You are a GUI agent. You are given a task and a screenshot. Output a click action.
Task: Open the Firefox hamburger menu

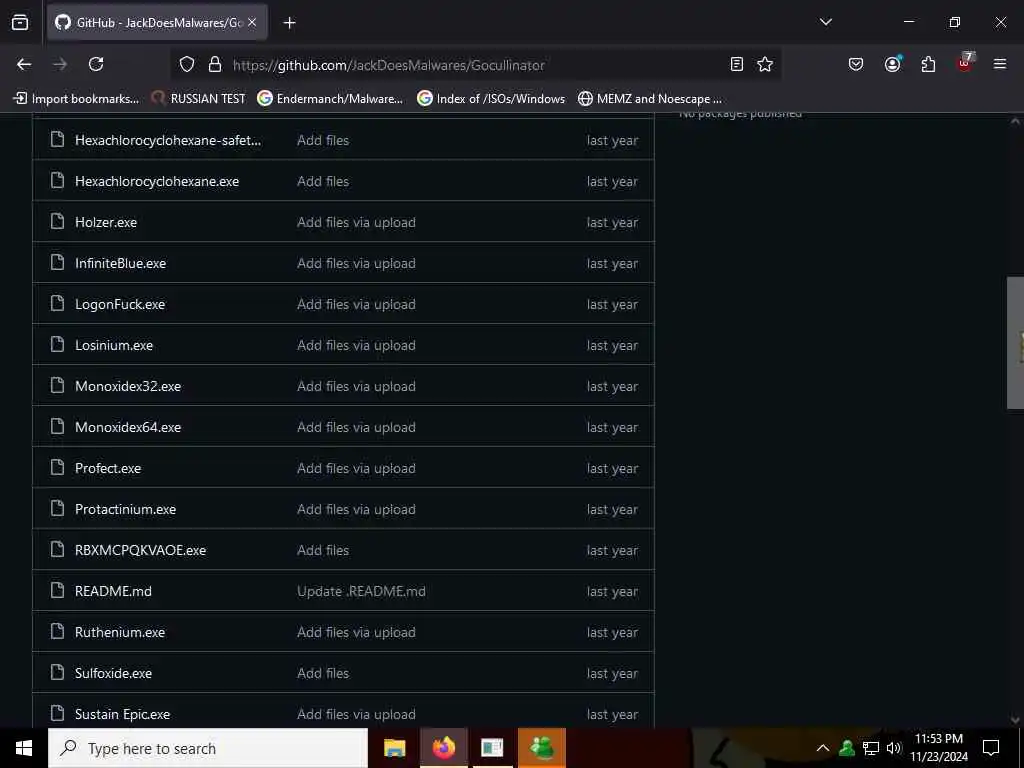[x=1000, y=64]
